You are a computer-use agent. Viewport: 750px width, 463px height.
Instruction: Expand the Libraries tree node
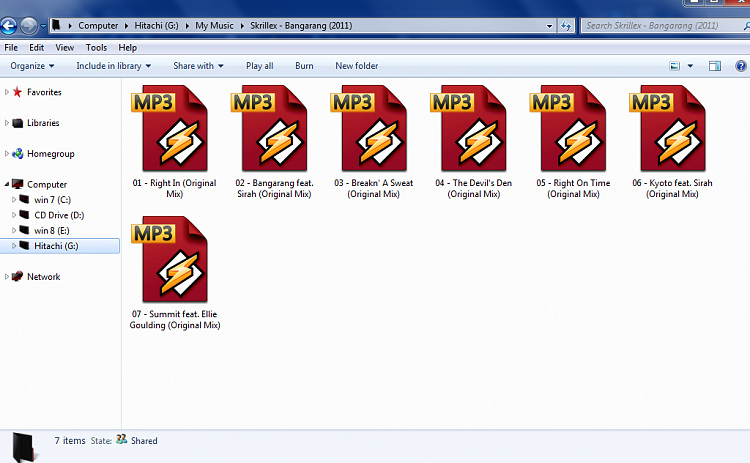(7, 123)
